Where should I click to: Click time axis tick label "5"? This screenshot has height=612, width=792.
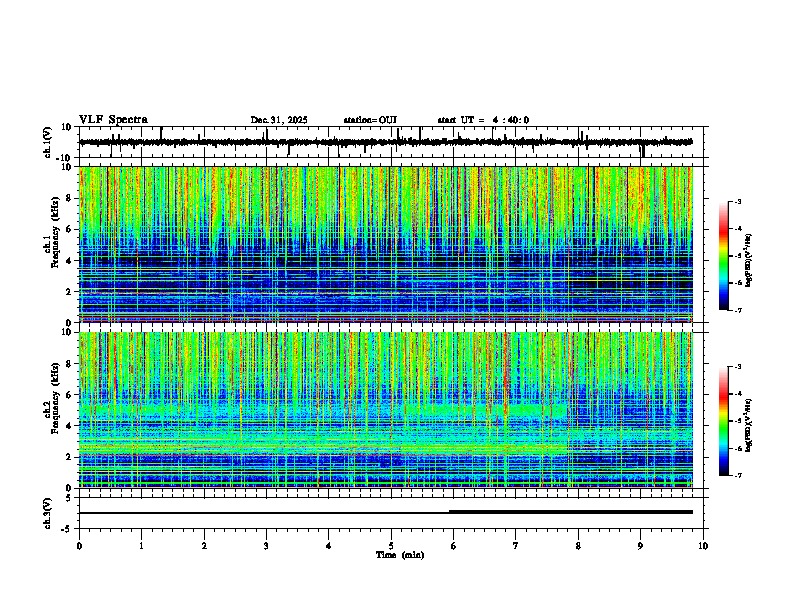point(391,546)
